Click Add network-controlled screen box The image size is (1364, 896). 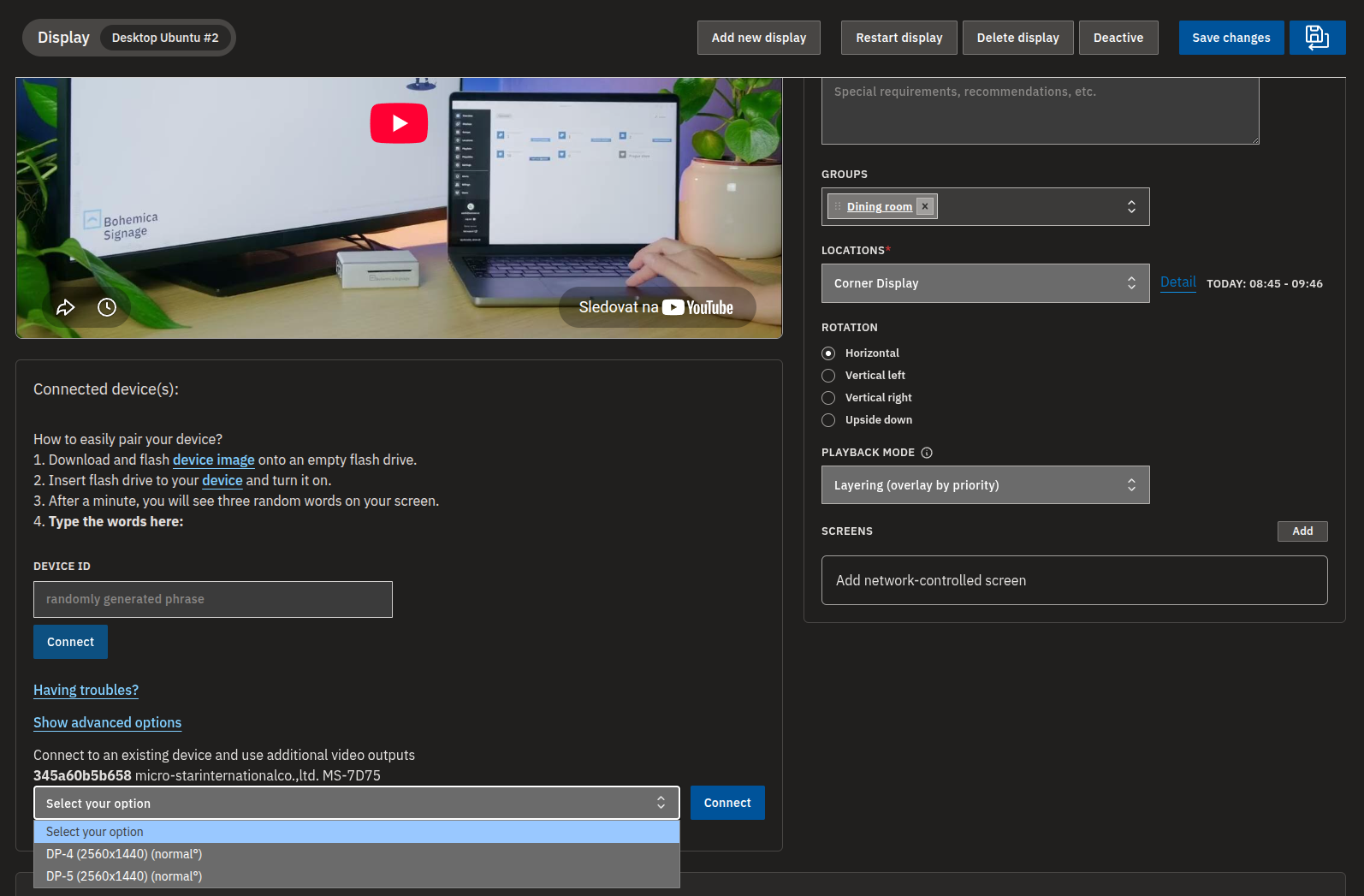coord(1075,580)
